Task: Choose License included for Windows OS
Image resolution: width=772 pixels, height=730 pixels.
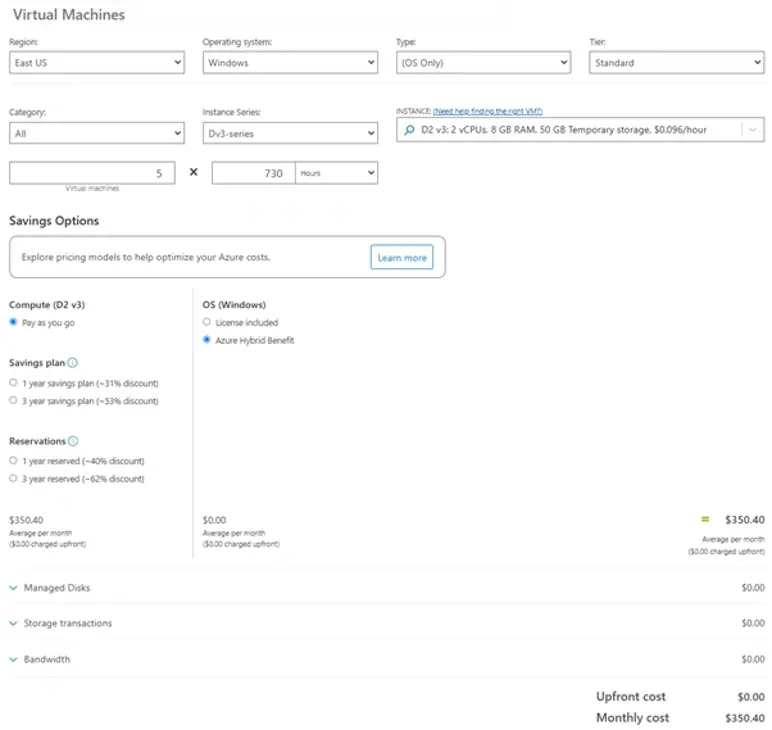Action: pos(207,322)
